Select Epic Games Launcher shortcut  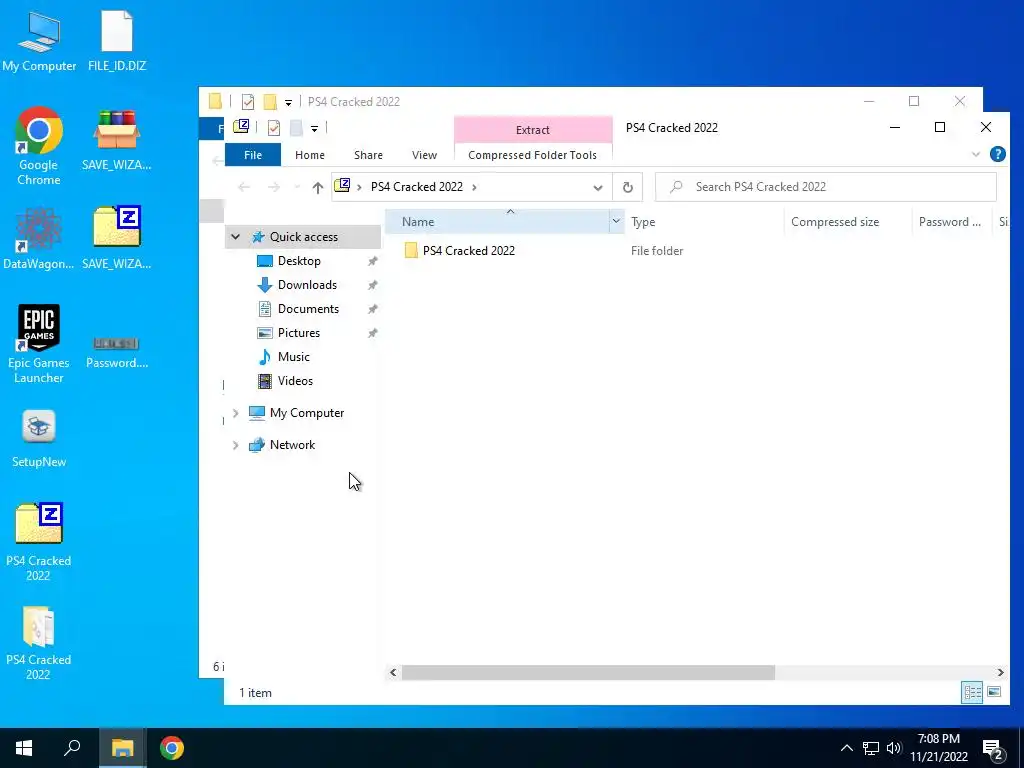(39, 344)
